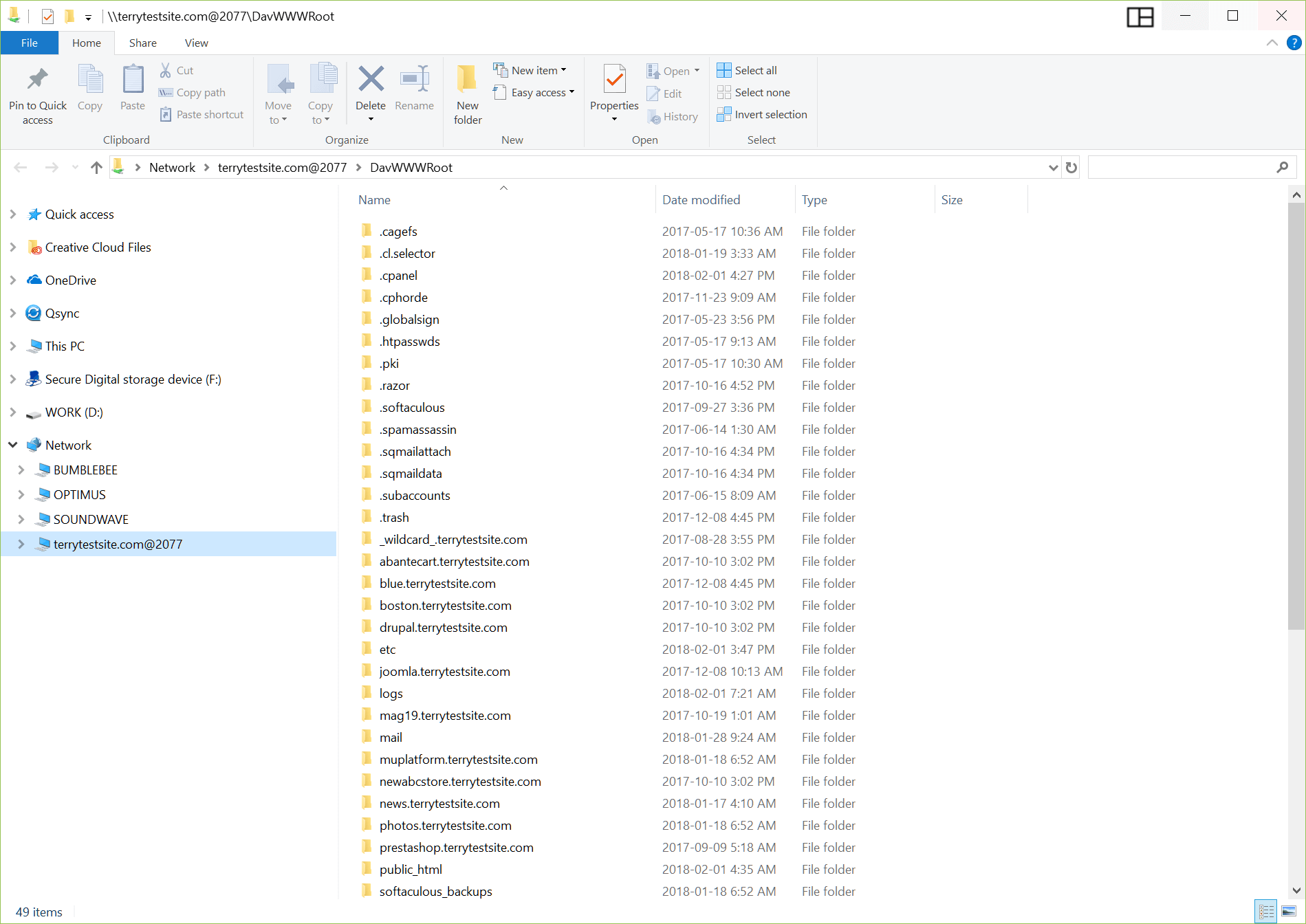Click the Paste ribbon button
Screen dimensions: 1306x924
coord(133,87)
